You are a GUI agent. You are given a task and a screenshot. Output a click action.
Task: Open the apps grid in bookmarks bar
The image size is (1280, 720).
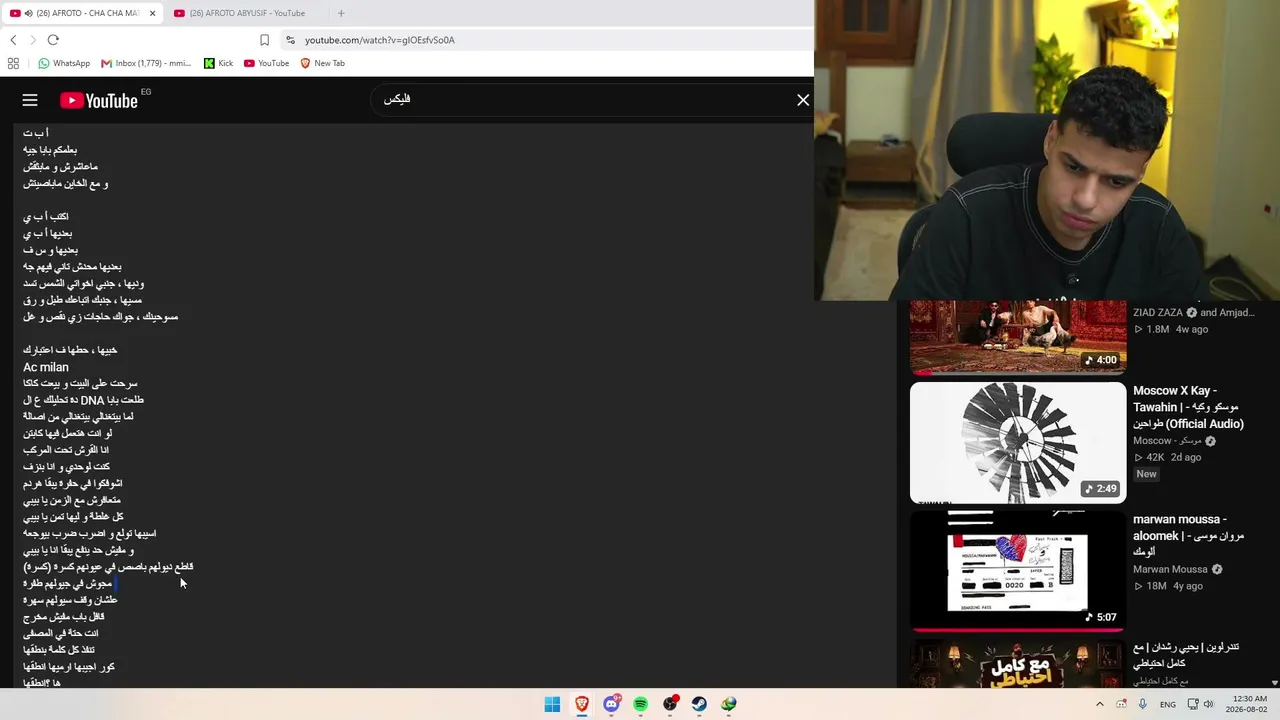[x=13, y=63]
